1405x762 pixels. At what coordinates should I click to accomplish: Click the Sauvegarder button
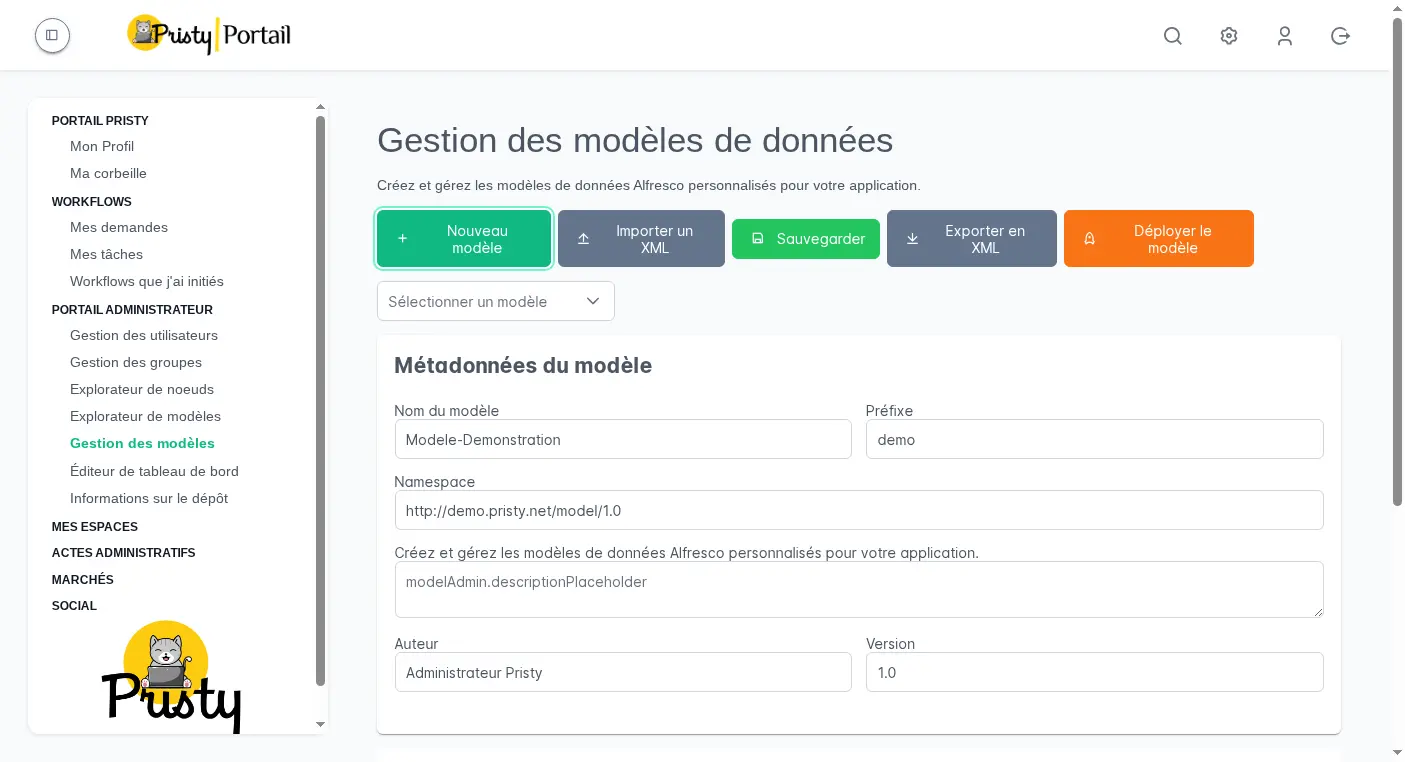[x=806, y=238]
